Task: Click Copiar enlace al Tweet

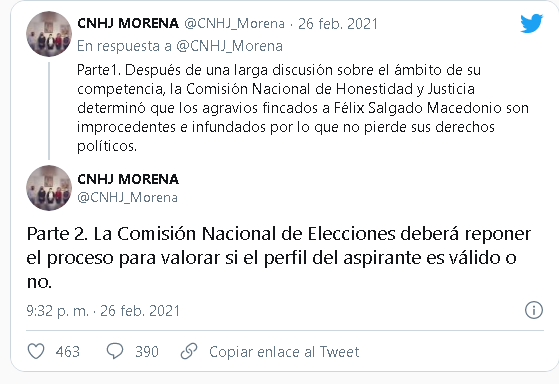Action: 284,352
